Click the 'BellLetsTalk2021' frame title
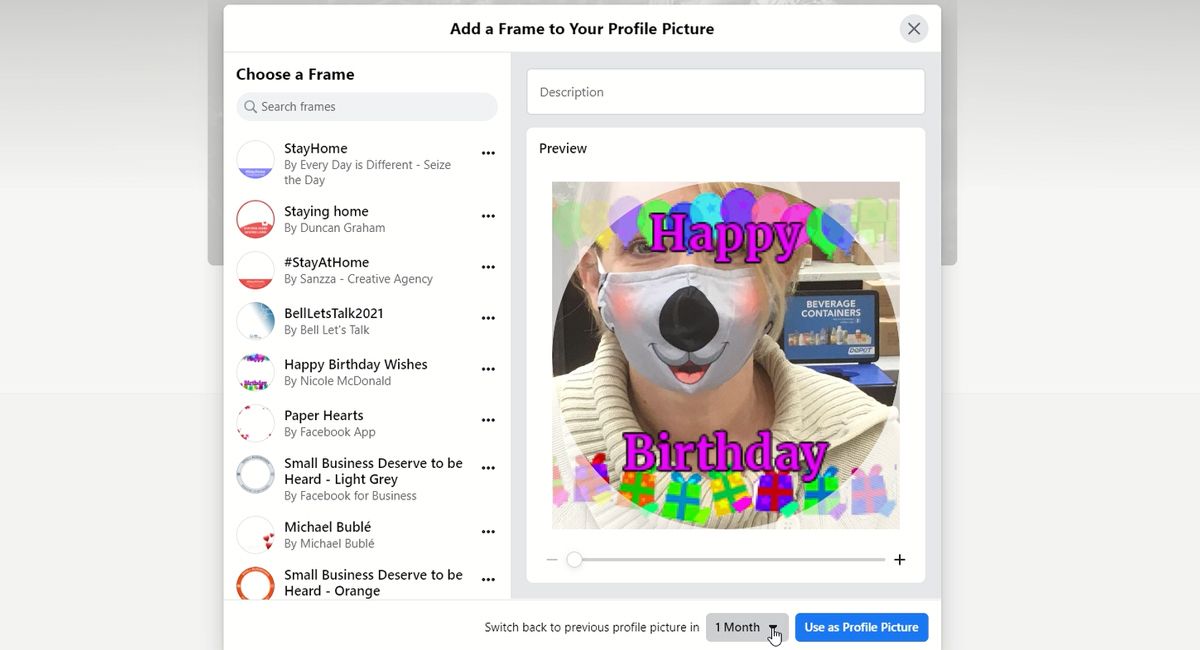 334,313
